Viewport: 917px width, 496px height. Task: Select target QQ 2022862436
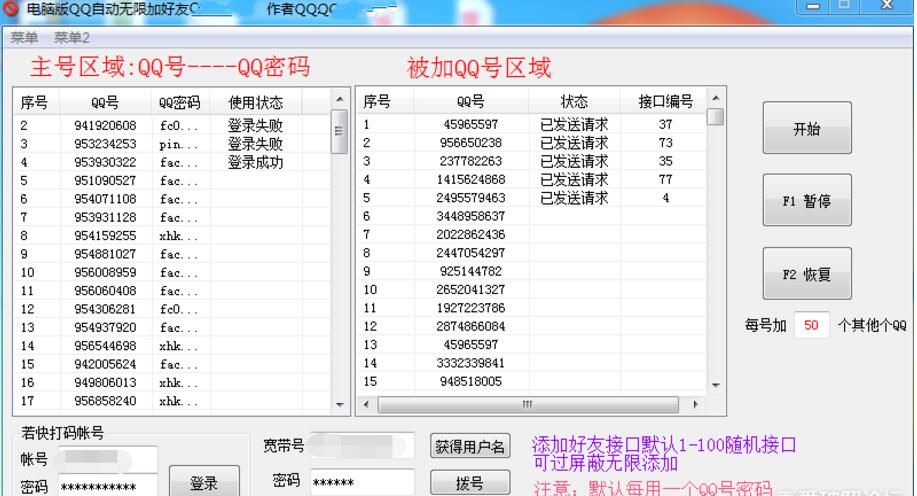click(x=532, y=235)
